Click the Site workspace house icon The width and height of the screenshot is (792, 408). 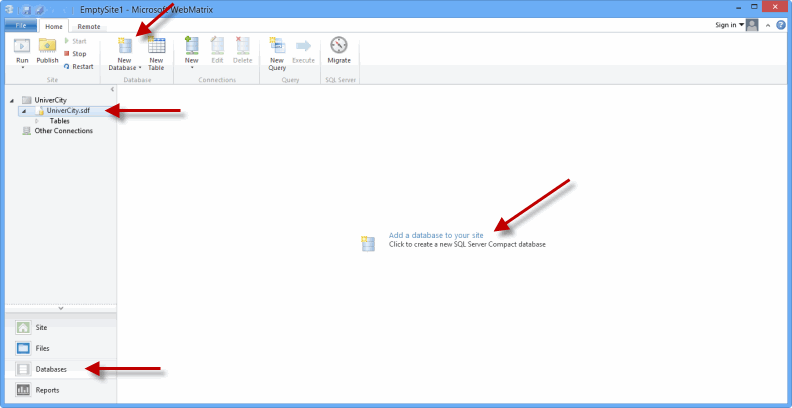coord(23,328)
